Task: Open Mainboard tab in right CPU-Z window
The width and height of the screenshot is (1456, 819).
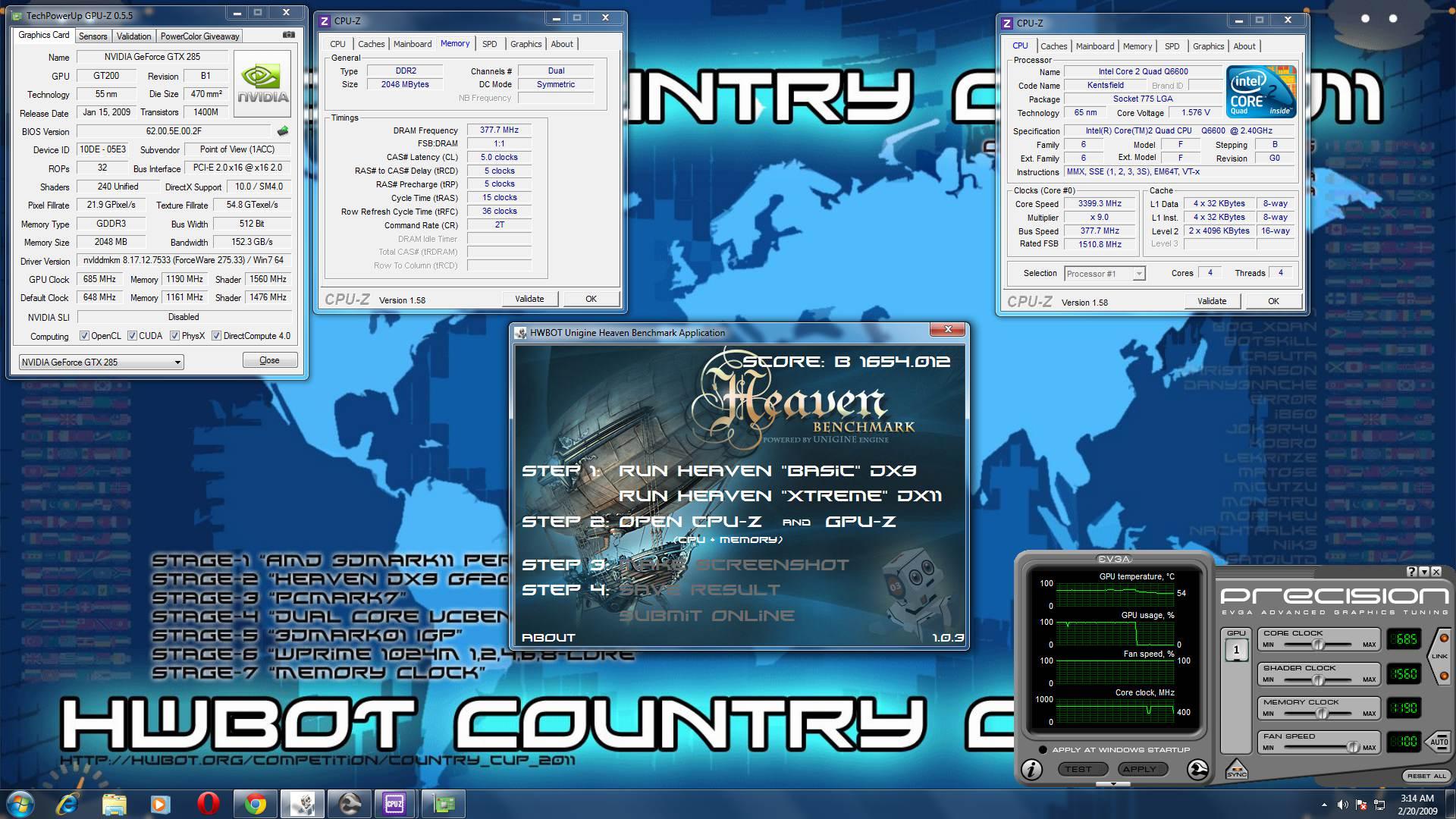Action: [1095, 46]
